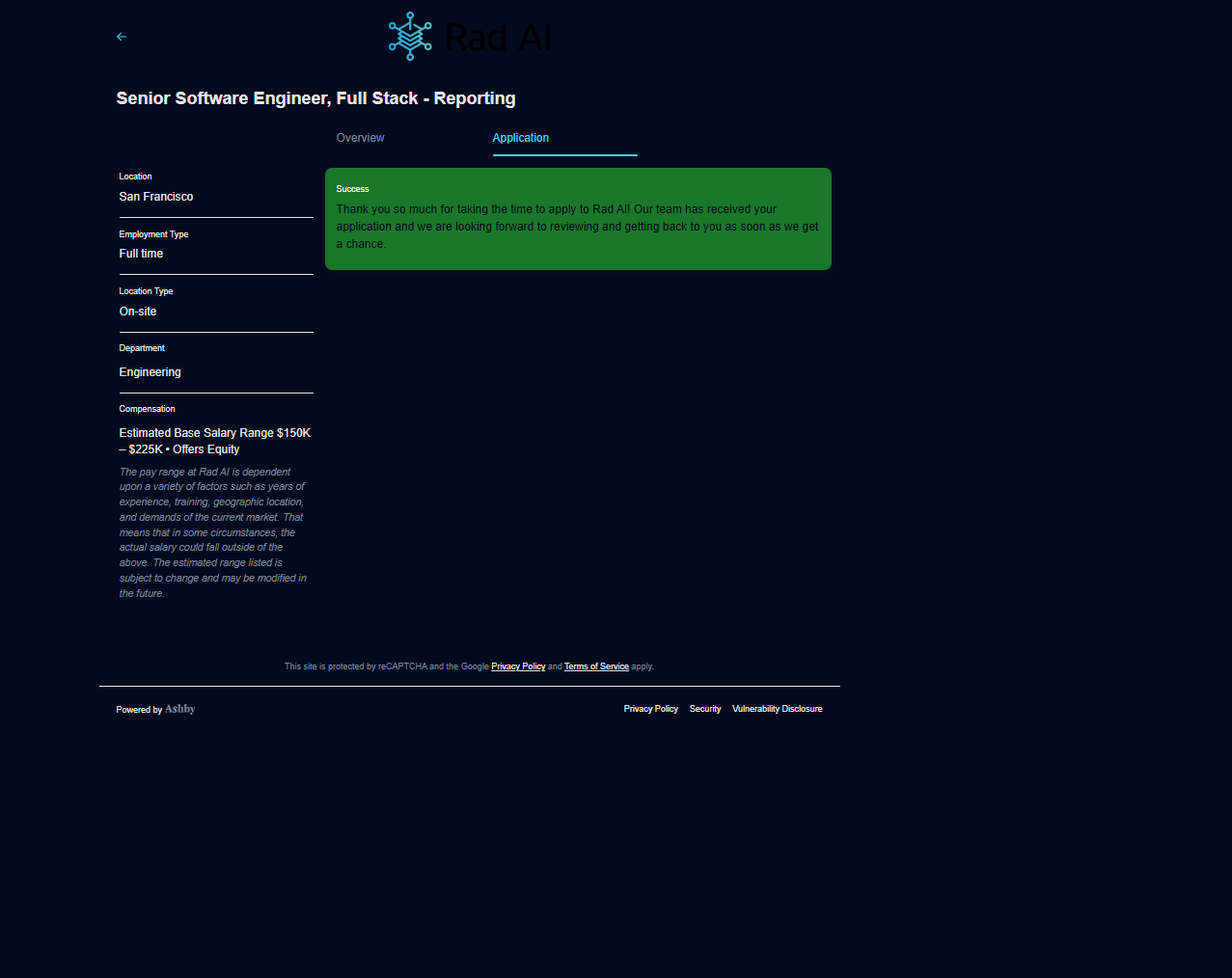Open the Security footer link
1232x978 pixels.
click(705, 709)
